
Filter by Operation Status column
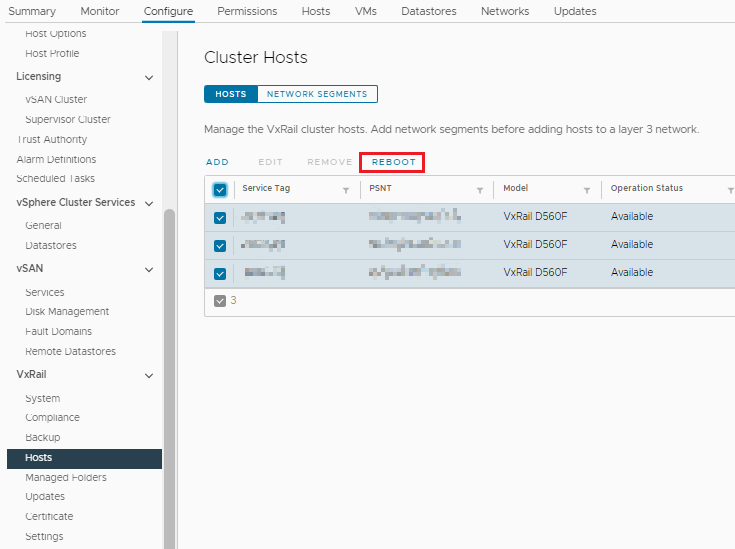click(x=730, y=190)
